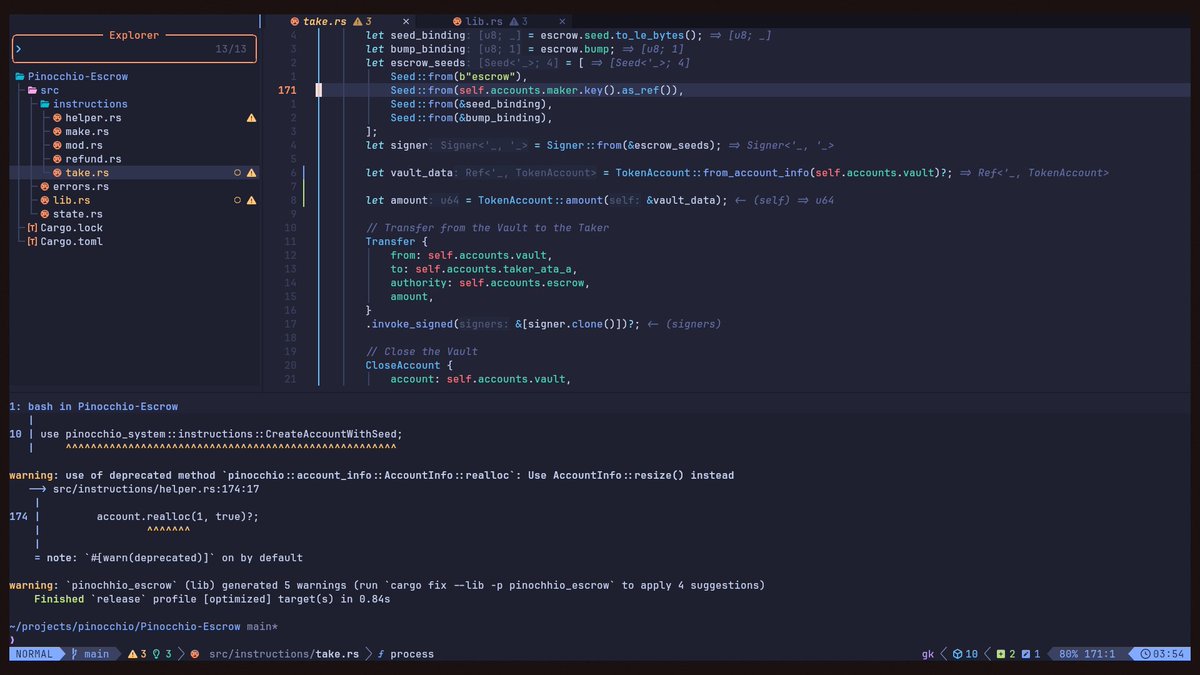Click the warning triangle on lib.rs row in Explorer
This screenshot has height=675, width=1200.
(x=251, y=200)
